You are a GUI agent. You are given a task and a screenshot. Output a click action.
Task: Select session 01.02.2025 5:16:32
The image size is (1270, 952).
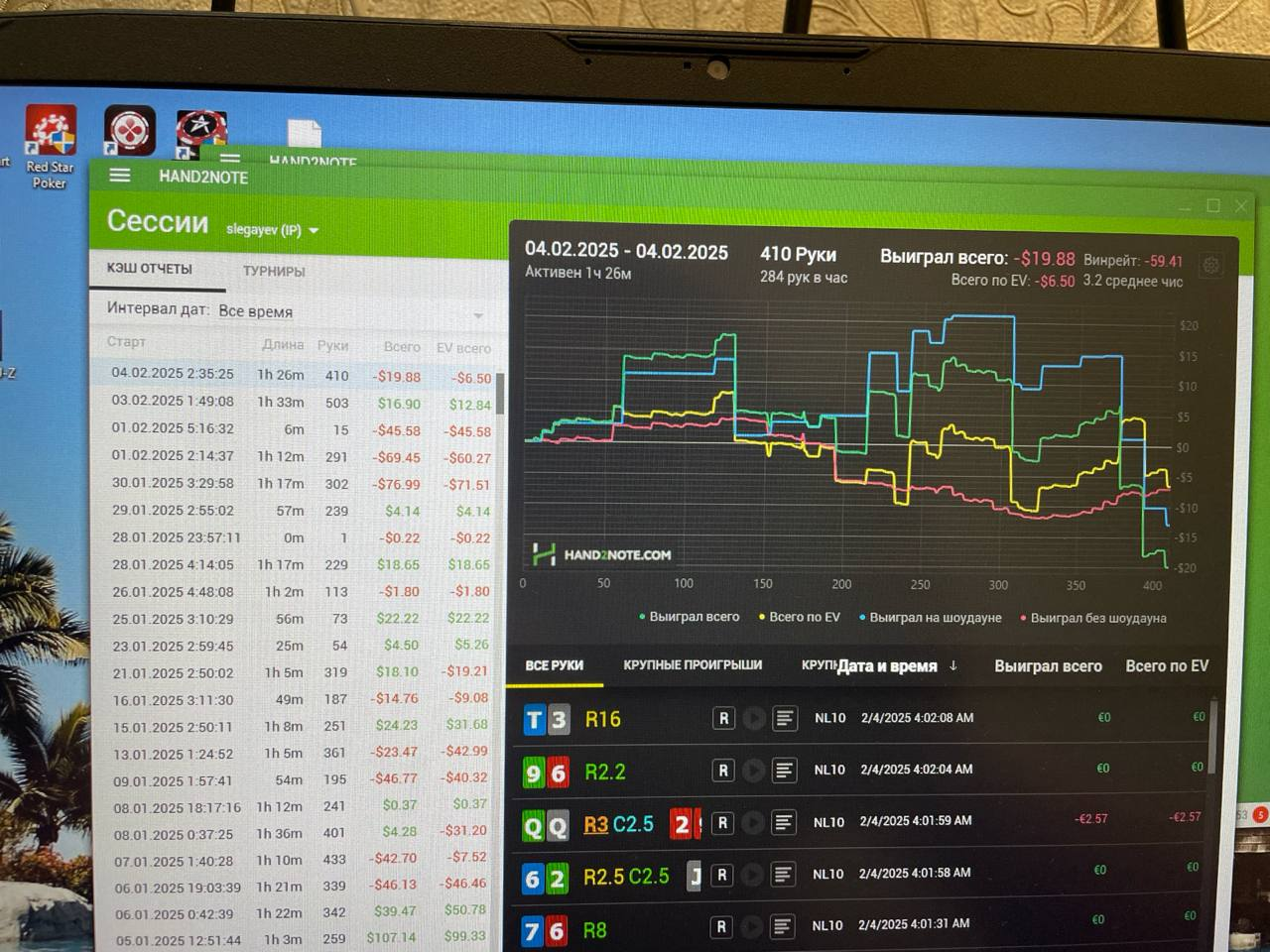tap(299, 429)
